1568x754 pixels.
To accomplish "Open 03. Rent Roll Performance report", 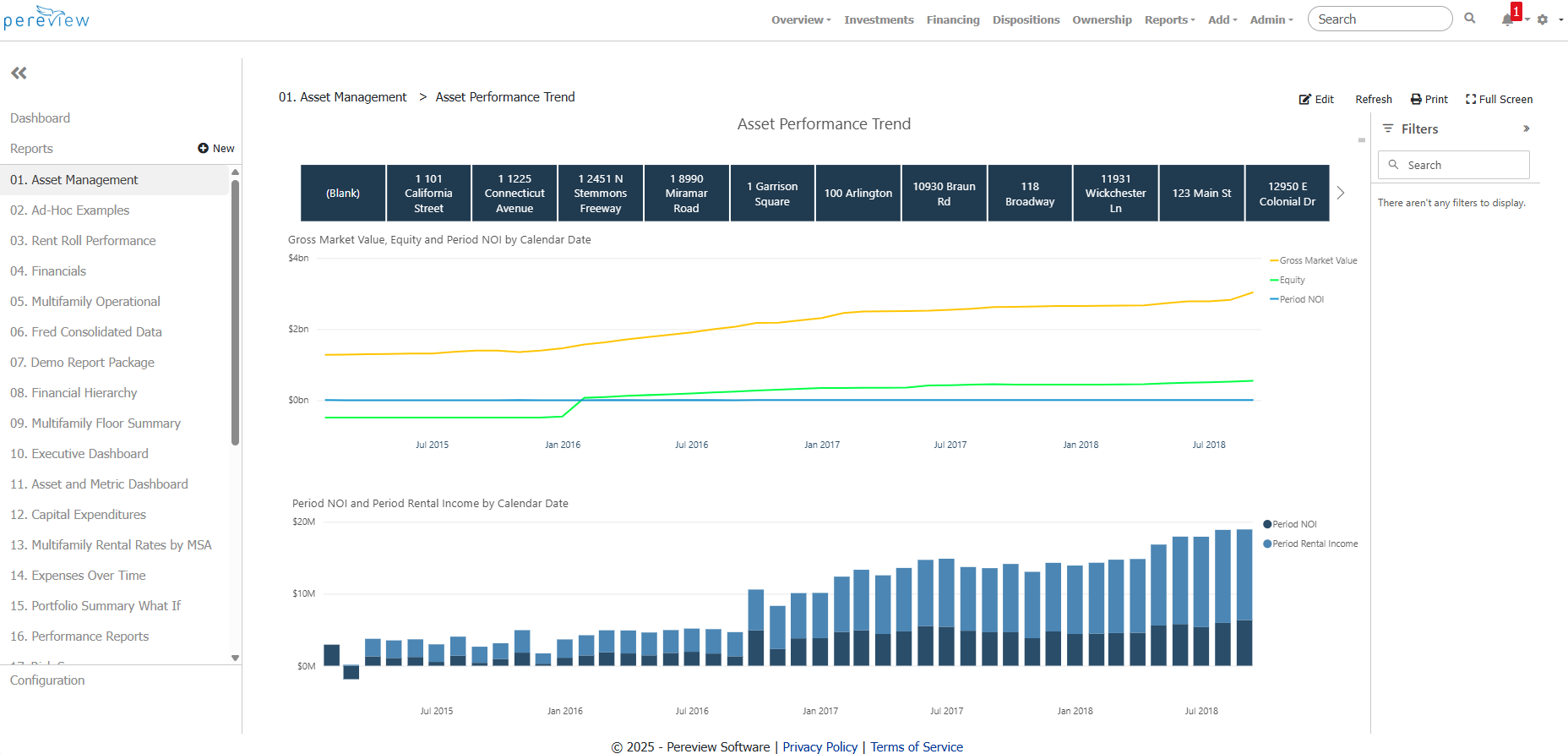I will pos(83,241).
